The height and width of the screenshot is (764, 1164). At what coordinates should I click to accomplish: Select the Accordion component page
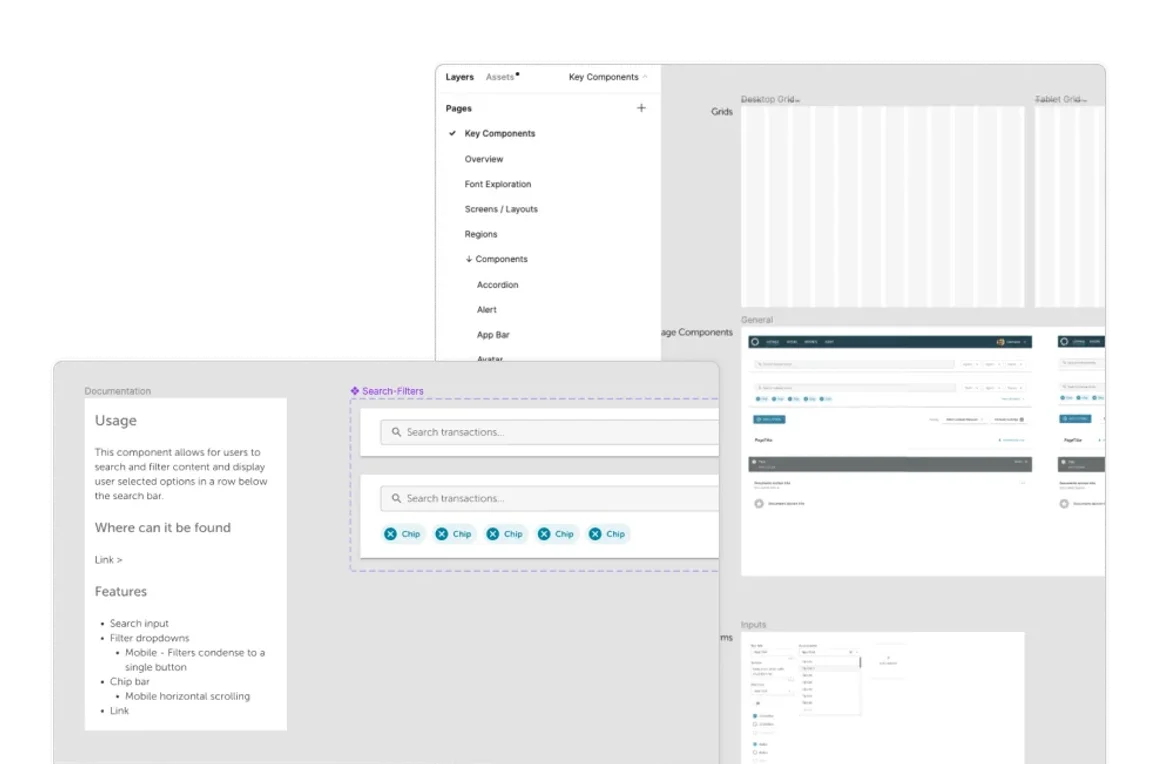(x=497, y=285)
